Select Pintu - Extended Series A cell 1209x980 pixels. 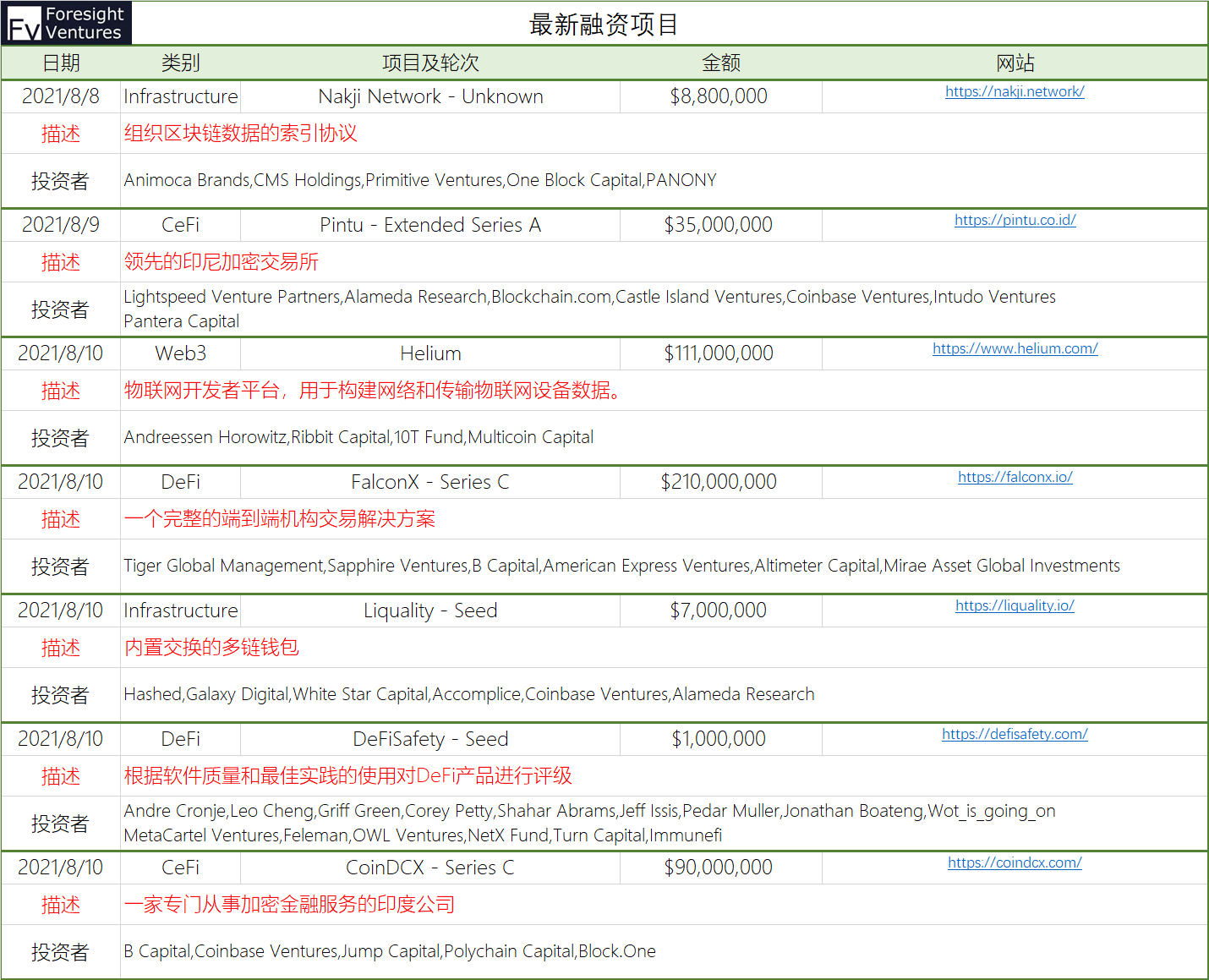click(x=430, y=225)
